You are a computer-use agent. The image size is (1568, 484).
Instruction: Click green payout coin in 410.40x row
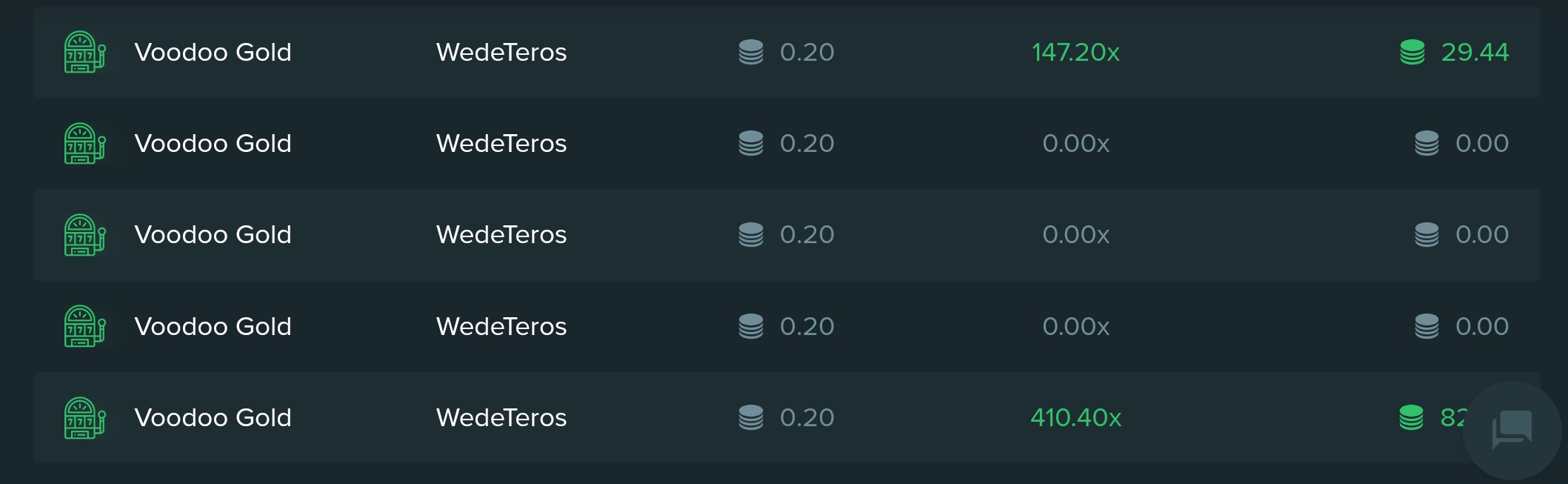[x=1411, y=417]
